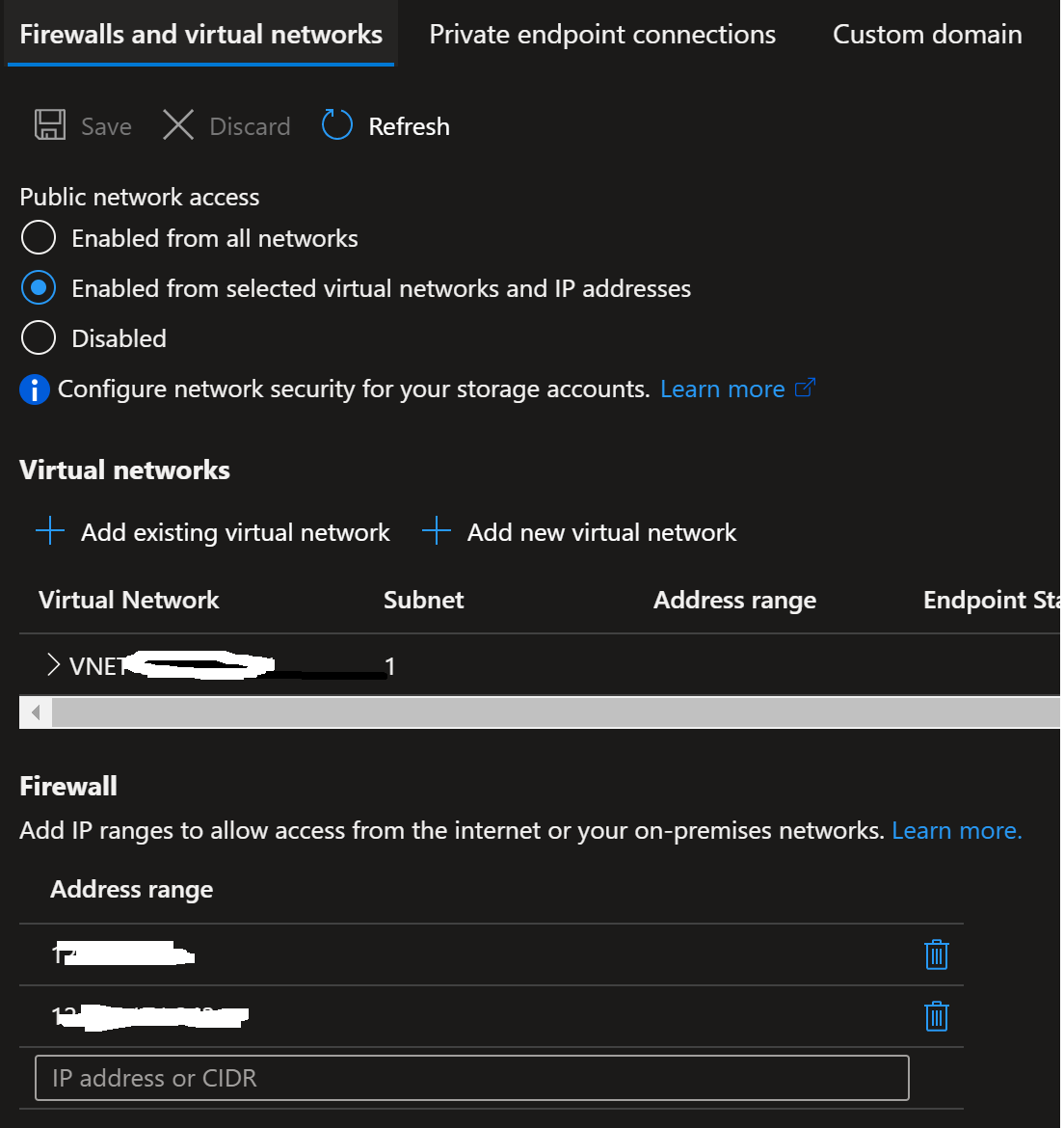Open the Learn more link about storage network security
Image resolution: width=1064 pixels, height=1128 pixels.
(x=723, y=388)
